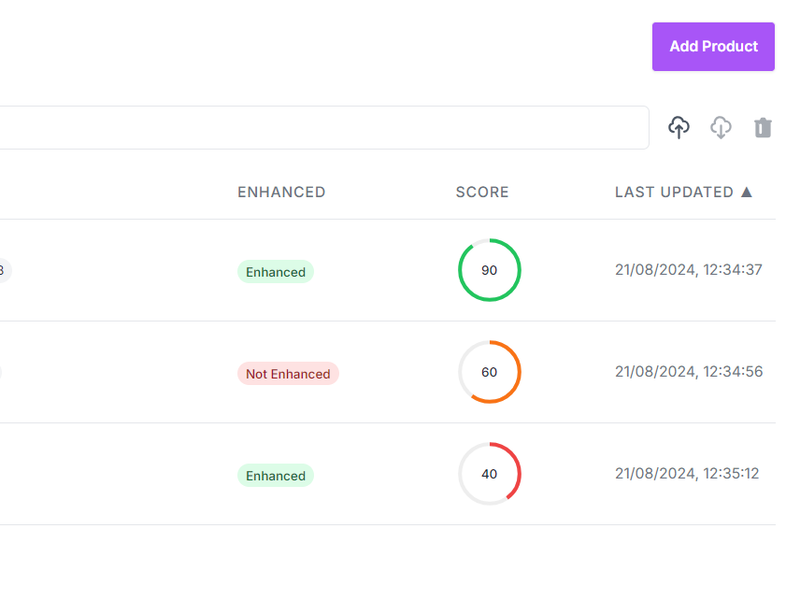This screenshot has height=600, width=800.
Task: Focus the search input field
Action: [x=320, y=128]
